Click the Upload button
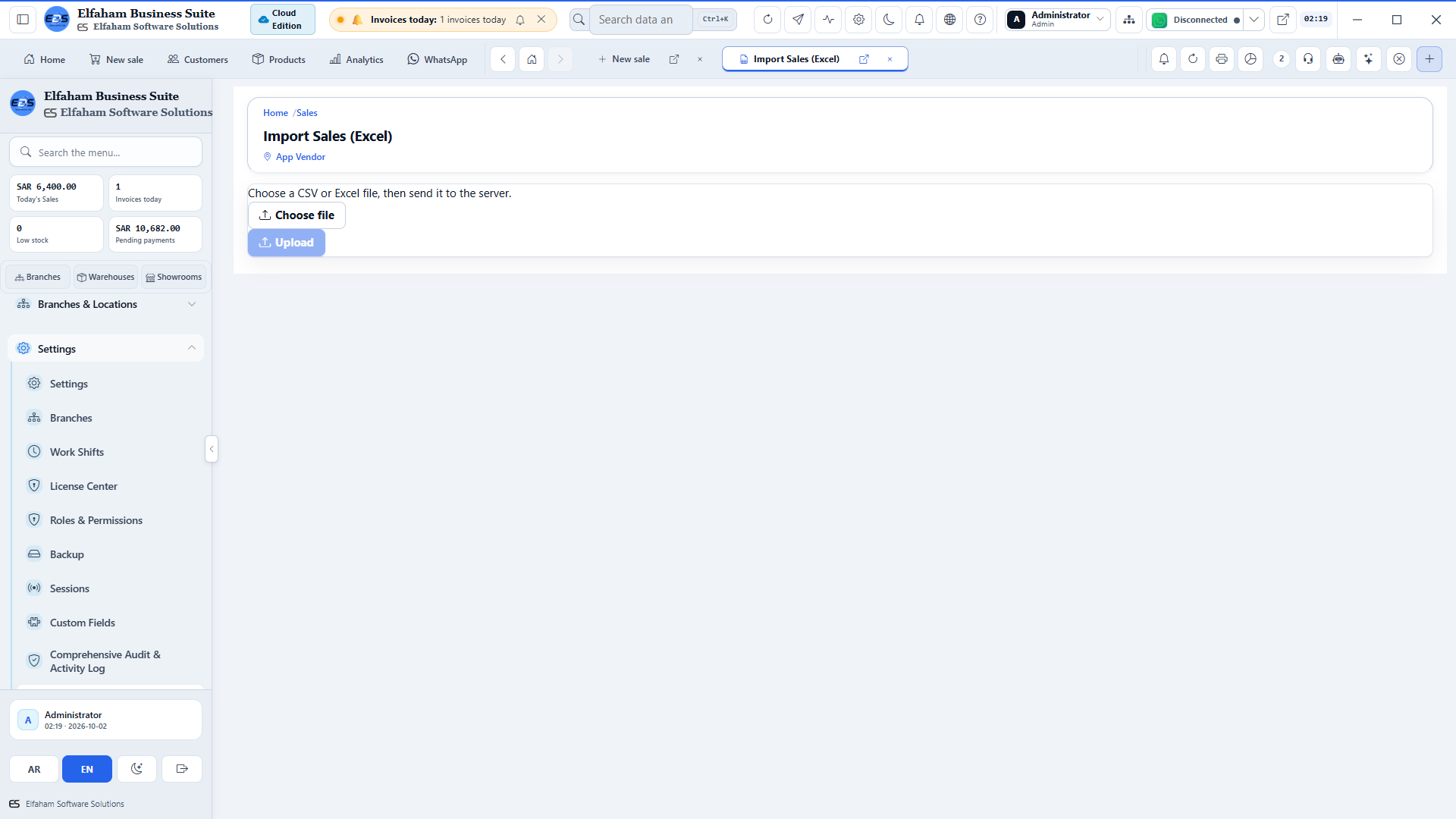 (x=287, y=243)
